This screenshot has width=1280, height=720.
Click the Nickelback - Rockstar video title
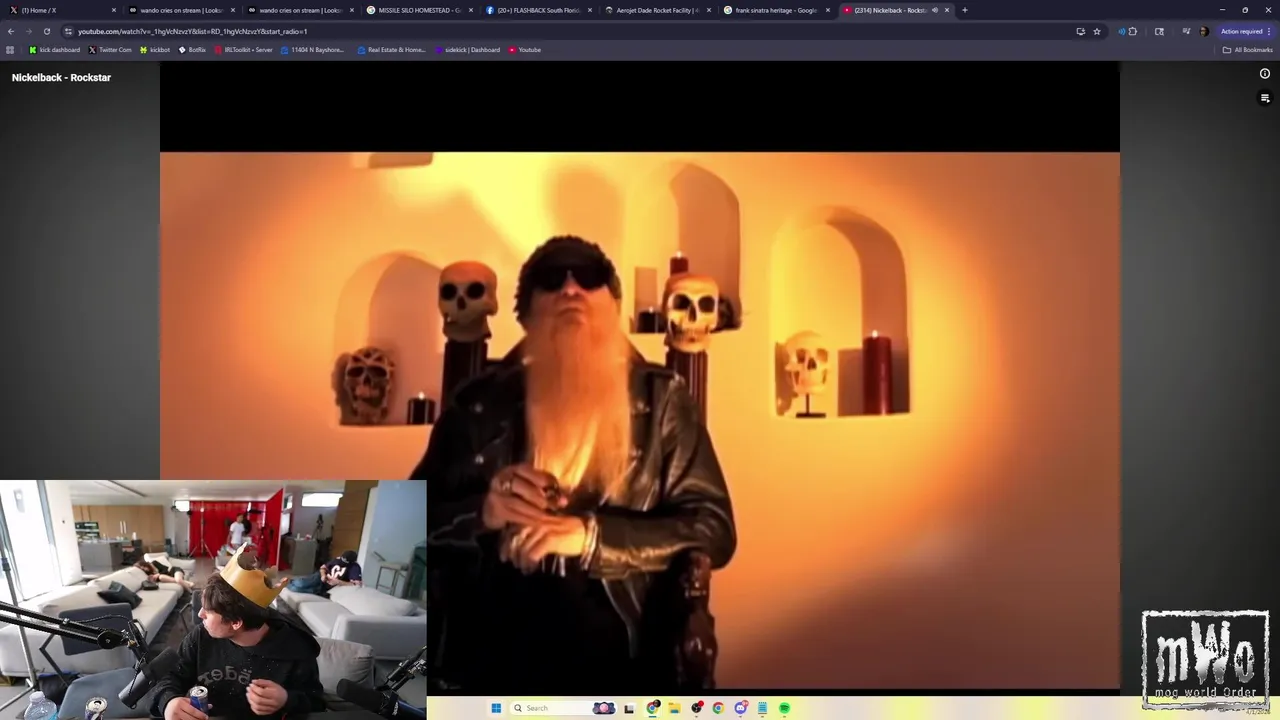pyautogui.click(x=61, y=78)
